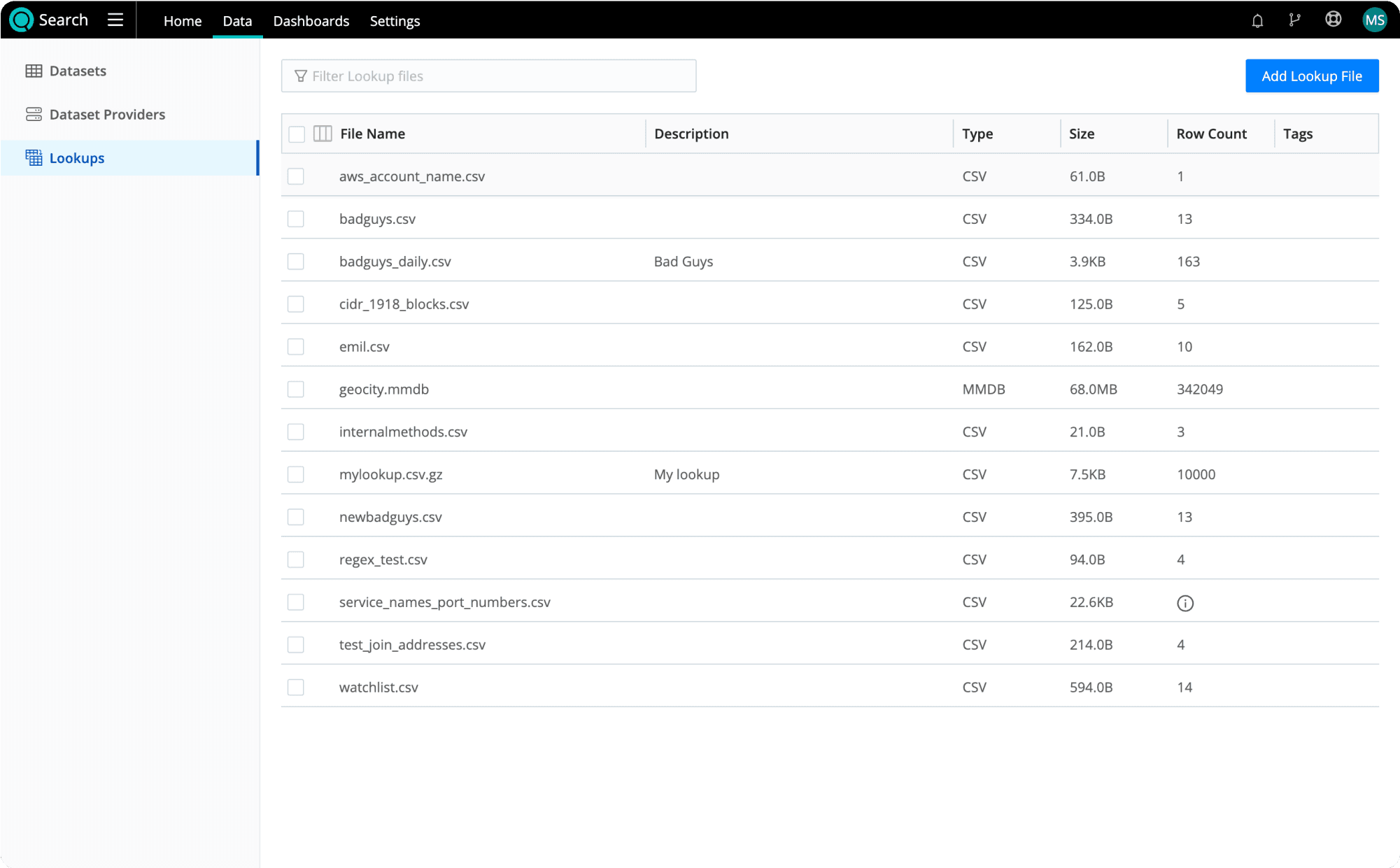Click the info icon for service_names_port_numbers.csv

pos(1185,603)
